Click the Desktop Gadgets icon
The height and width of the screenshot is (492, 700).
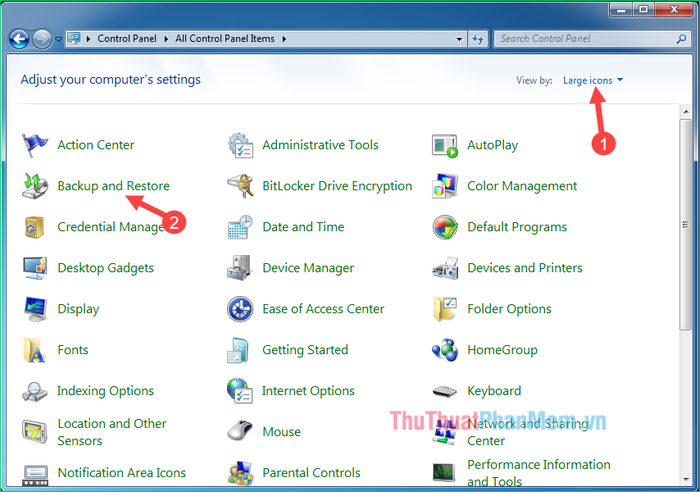point(35,268)
